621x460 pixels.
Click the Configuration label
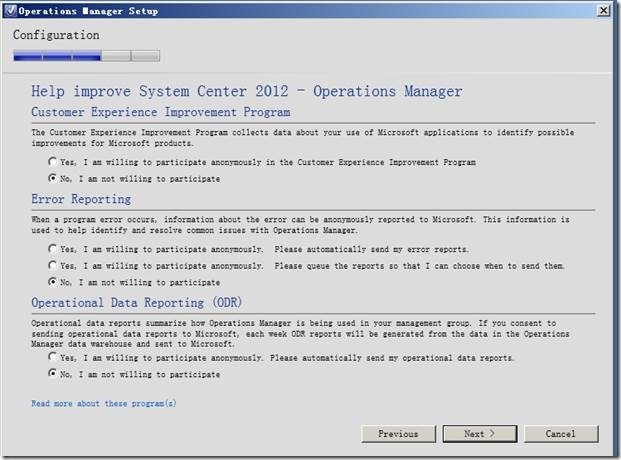pyautogui.click(x=56, y=35)
